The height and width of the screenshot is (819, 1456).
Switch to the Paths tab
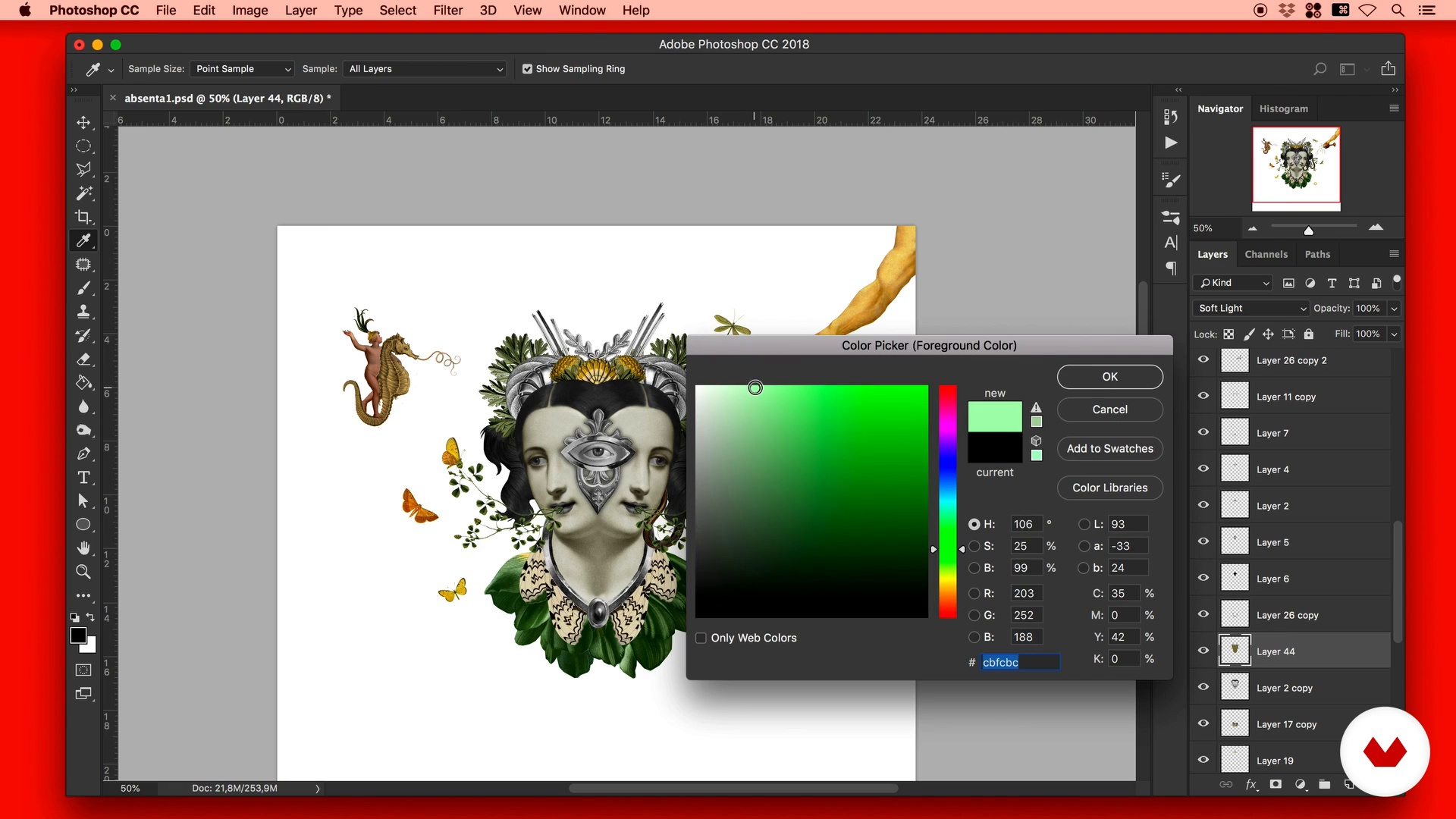point(1317,254)
